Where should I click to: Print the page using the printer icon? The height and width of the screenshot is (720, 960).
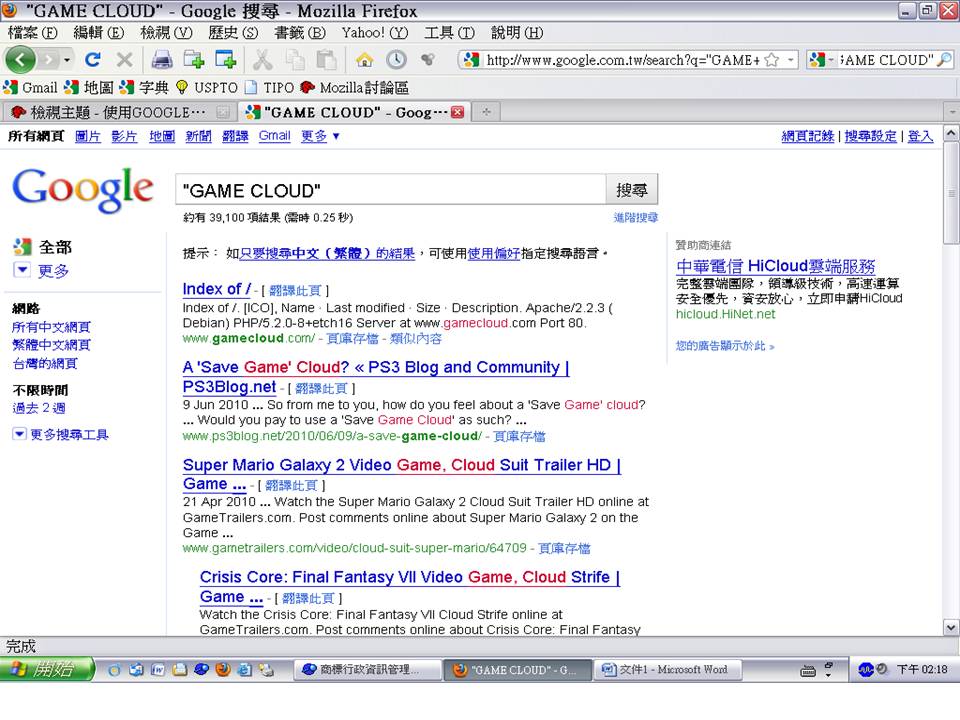coord(162,59)
